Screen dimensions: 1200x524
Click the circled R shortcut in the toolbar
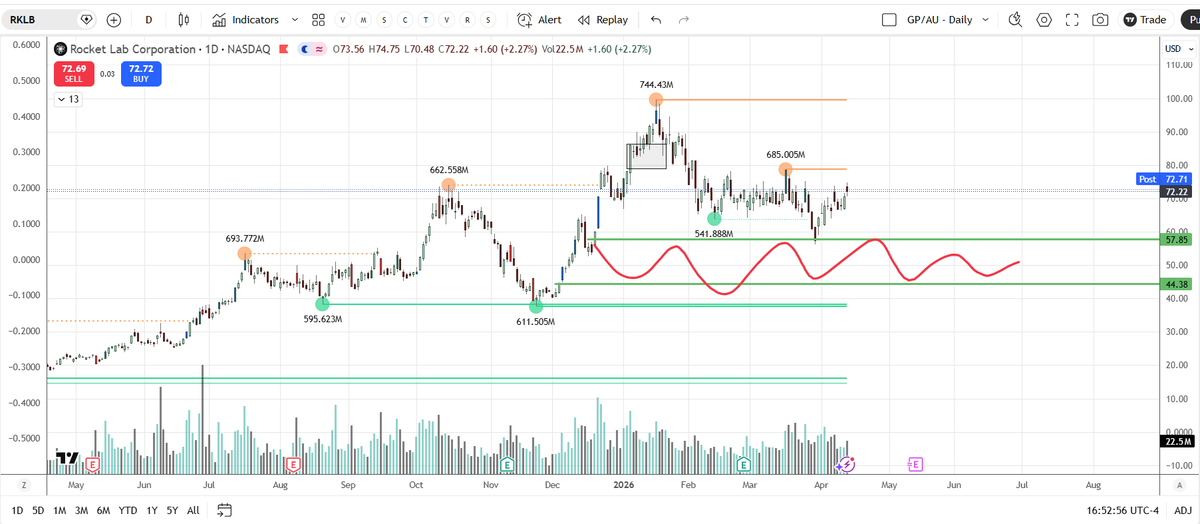(467, 20)
